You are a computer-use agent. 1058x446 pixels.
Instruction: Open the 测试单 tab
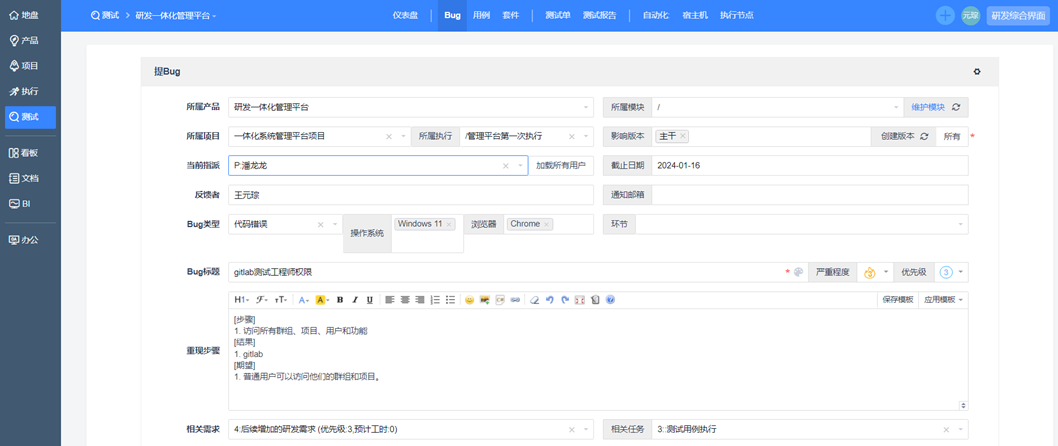point(558,16)
